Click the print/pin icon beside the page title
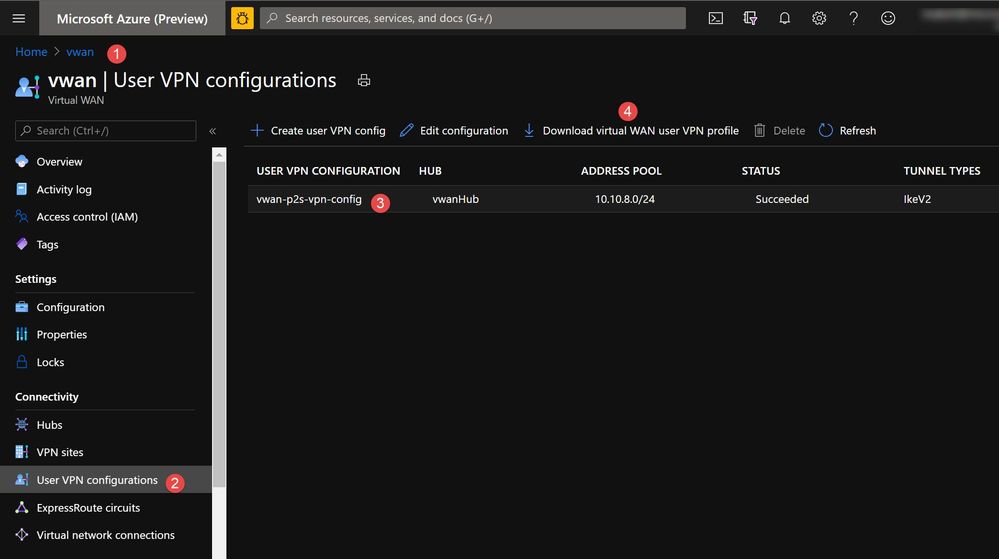Image resolution: width=999 pixels, height=559 pixels. click(x=364, y=80)
